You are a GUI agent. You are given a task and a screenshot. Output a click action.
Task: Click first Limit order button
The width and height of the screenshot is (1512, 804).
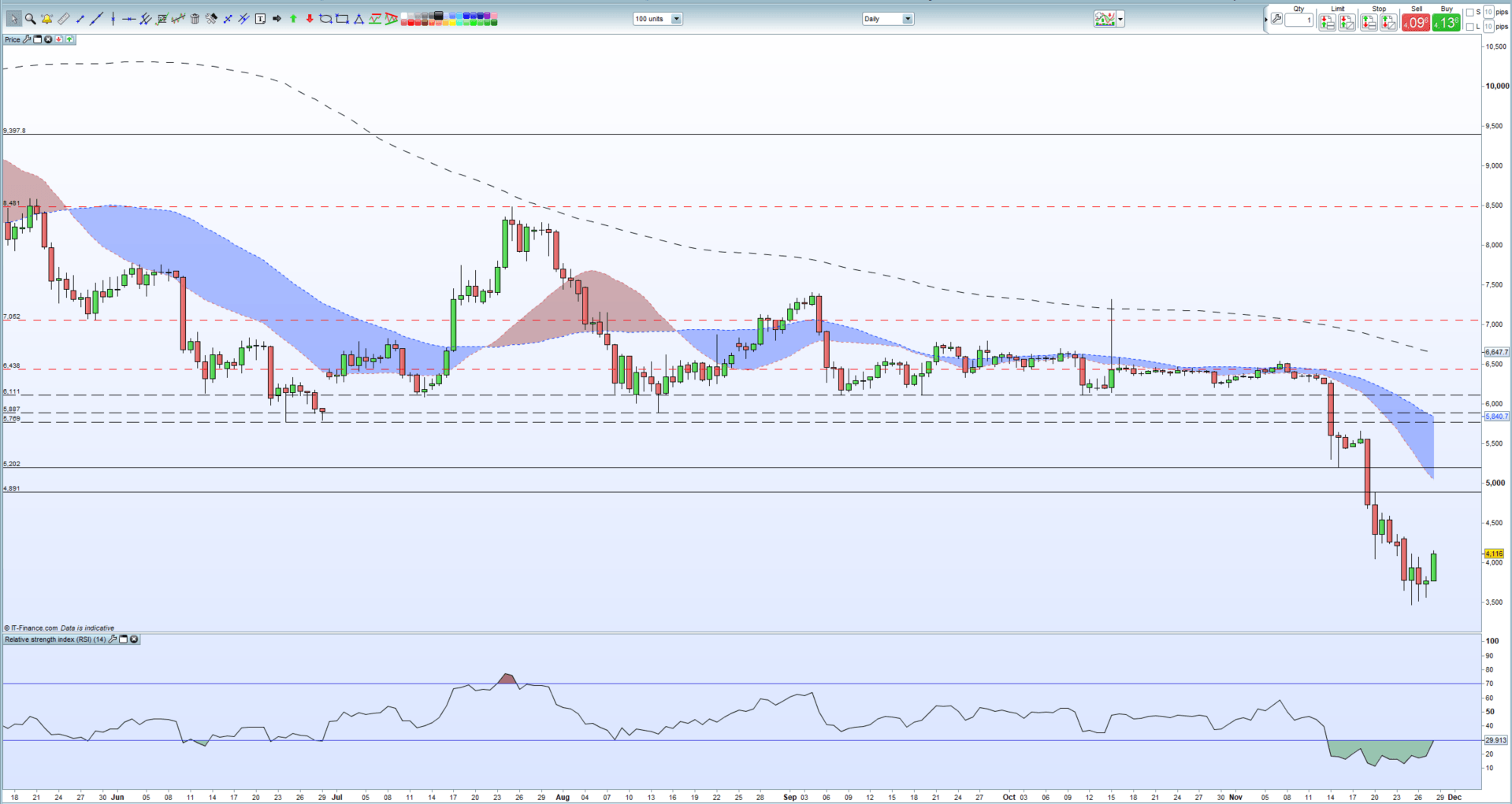tap(1327, 22)
